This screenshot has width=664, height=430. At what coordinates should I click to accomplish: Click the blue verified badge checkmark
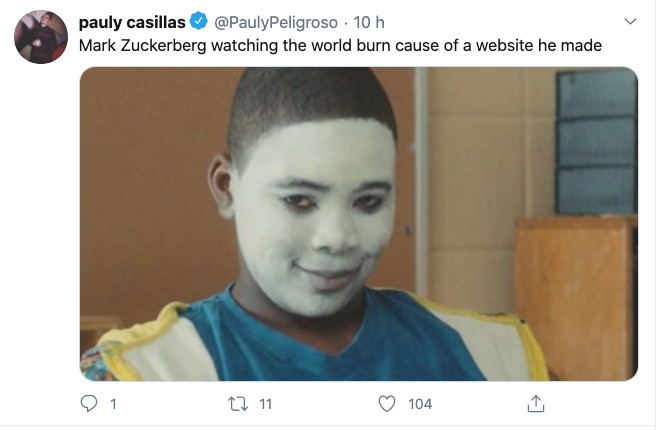[198, 21]
